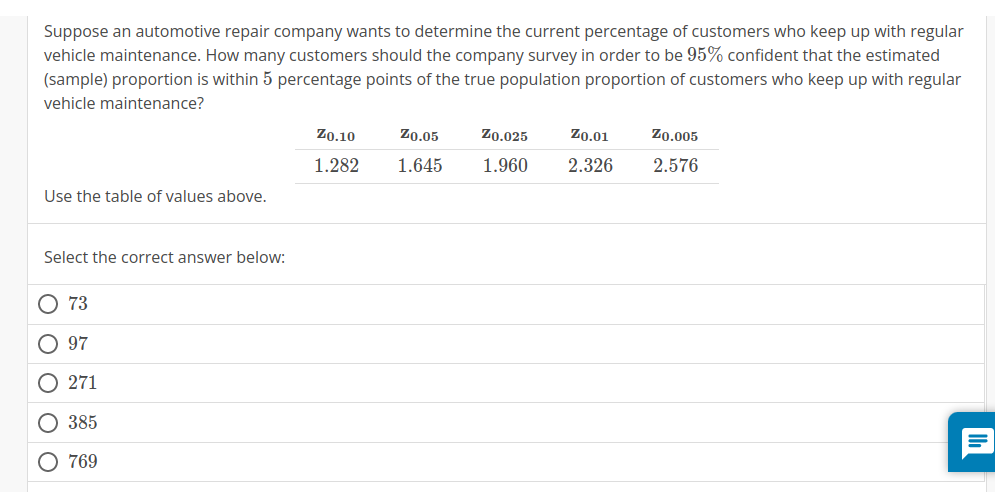Select the radio button for 271
This screenshot has height=502, width=995.
48,383
